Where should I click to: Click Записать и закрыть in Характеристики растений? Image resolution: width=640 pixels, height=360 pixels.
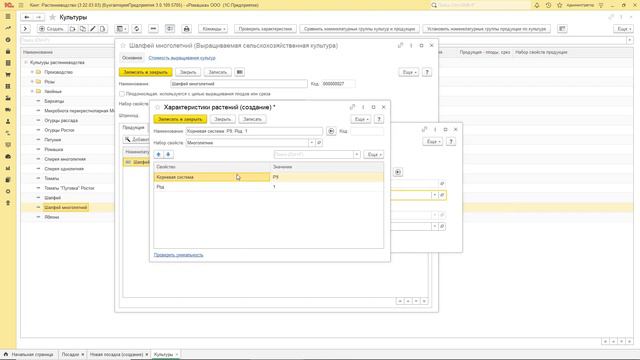point(180,119)
